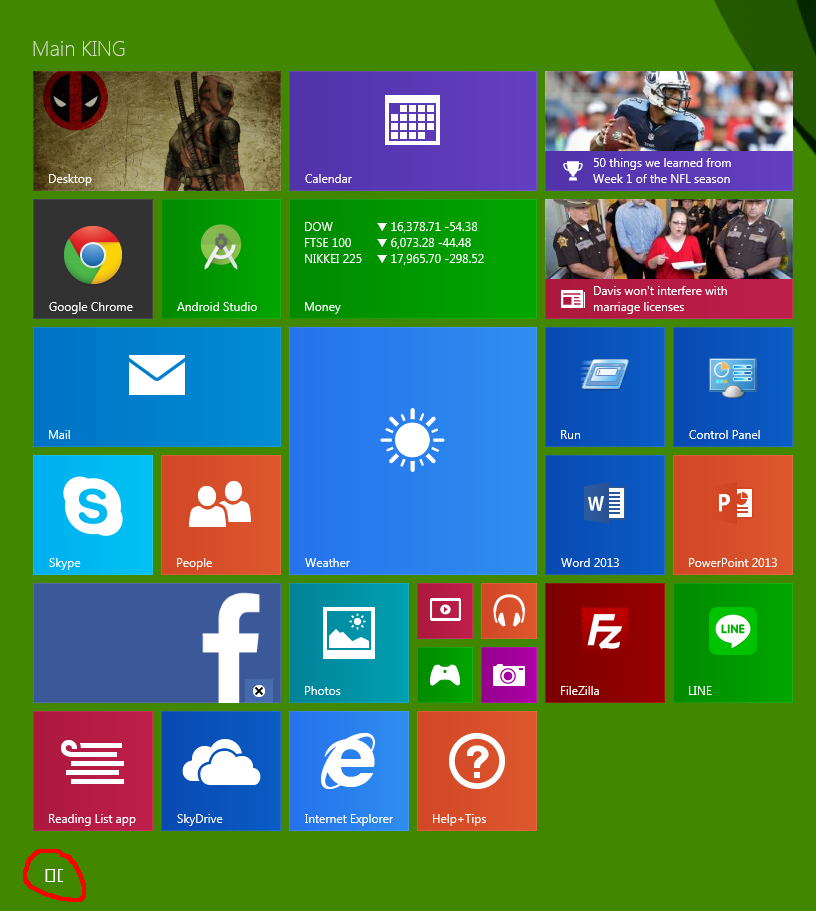Launch Internet Explorer
Image resolution: width=816 pixels, height=911 pixels.
point(349,771)
